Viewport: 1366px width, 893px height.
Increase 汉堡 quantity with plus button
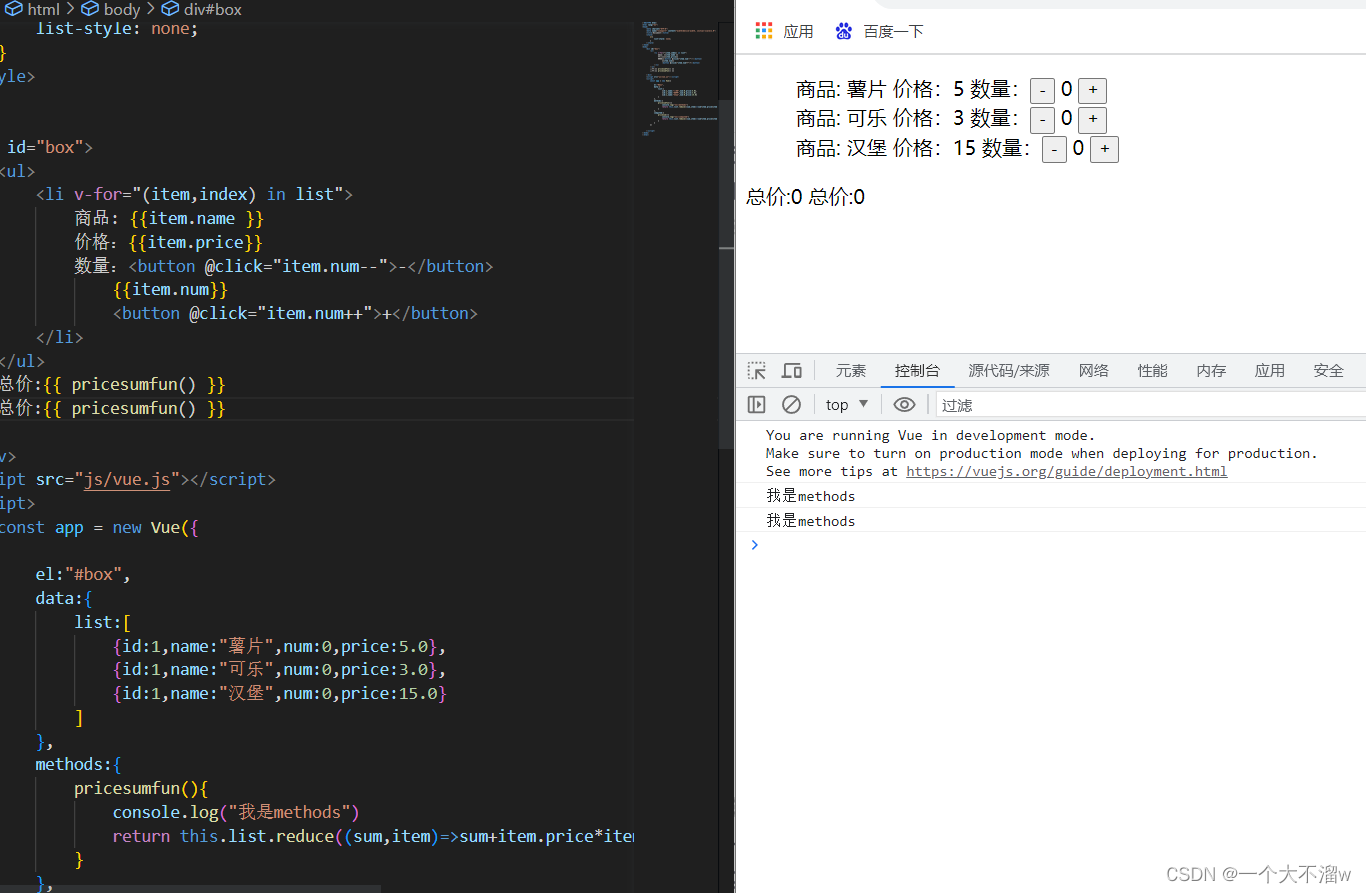pos(1104,148)
